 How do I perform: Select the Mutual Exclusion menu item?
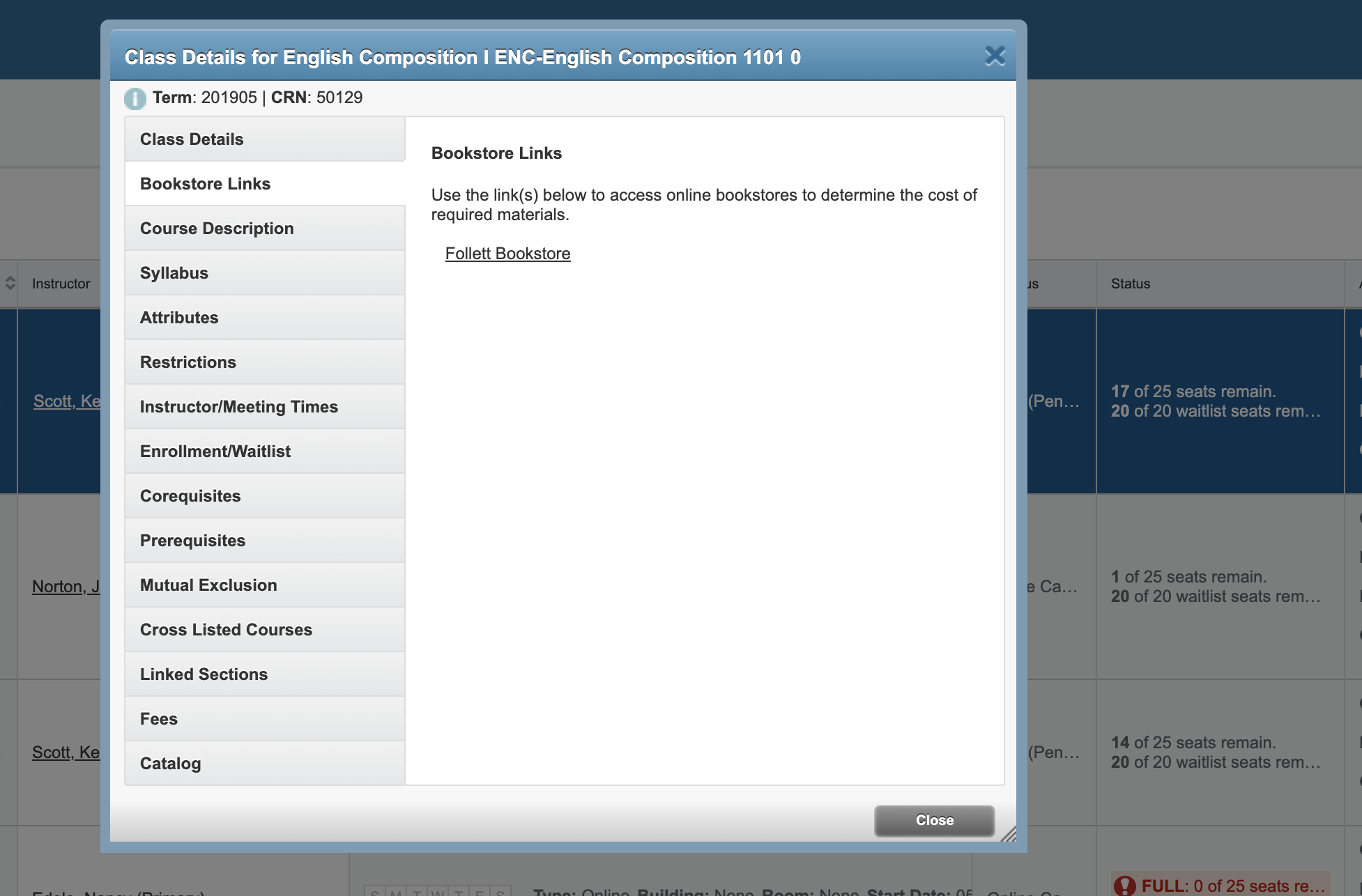[208, 585]
